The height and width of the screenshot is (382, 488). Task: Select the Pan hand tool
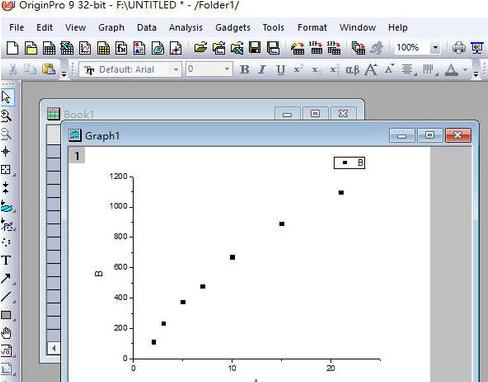click(6, 333)
